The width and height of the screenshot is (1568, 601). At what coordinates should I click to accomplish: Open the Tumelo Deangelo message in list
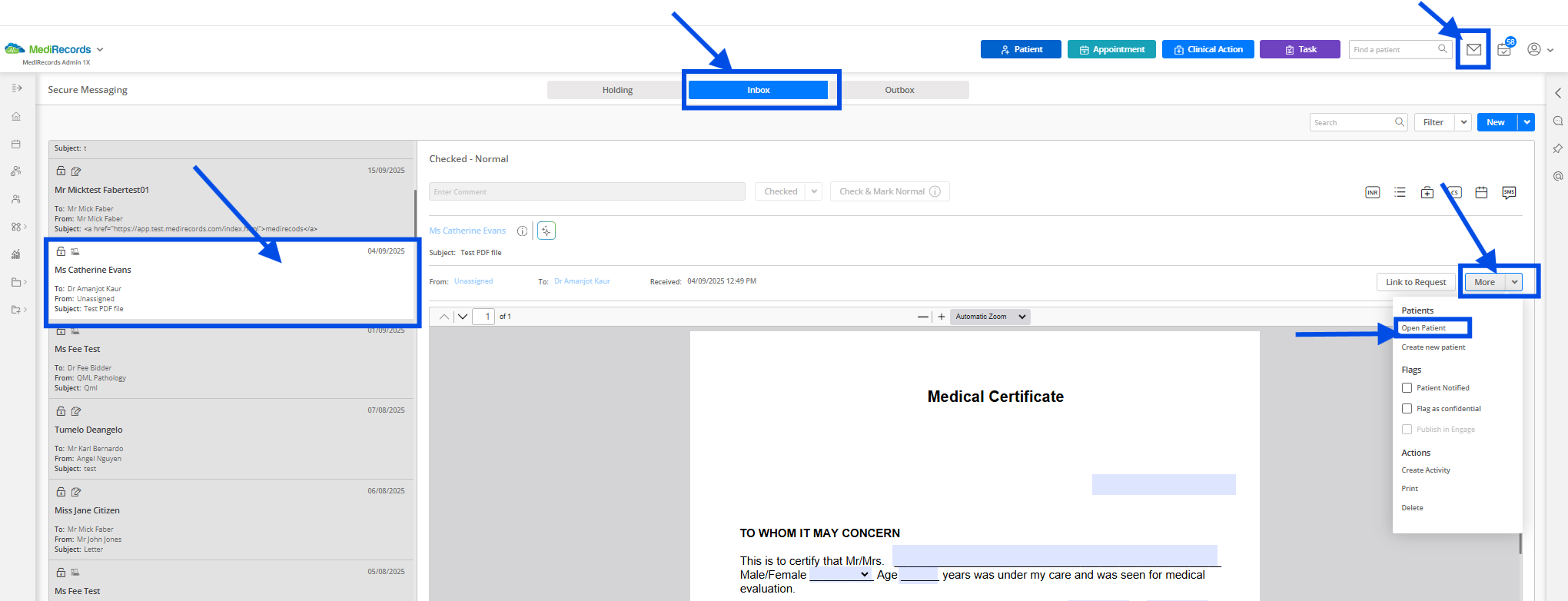231,439
